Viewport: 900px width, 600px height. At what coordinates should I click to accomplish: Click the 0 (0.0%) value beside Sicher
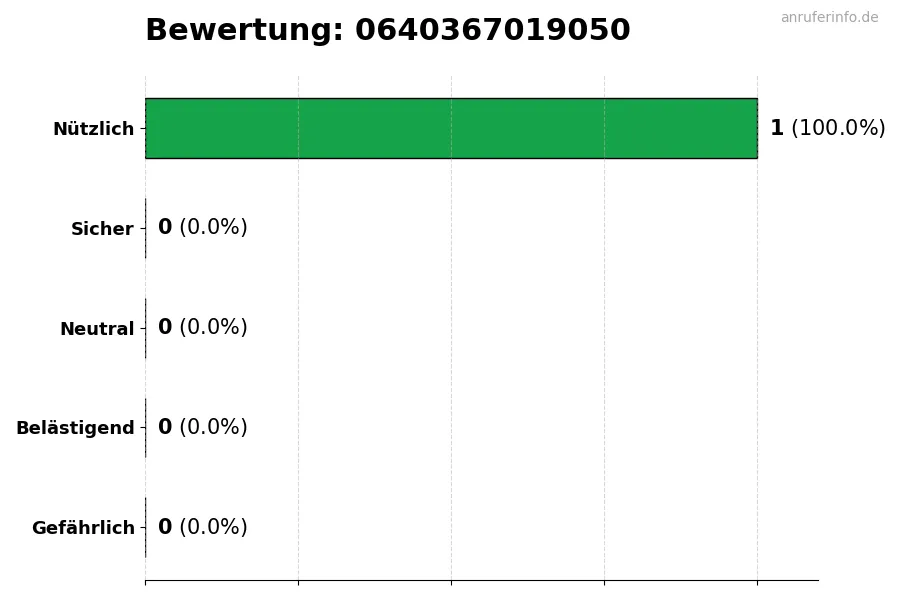click(x=202, y=228)
